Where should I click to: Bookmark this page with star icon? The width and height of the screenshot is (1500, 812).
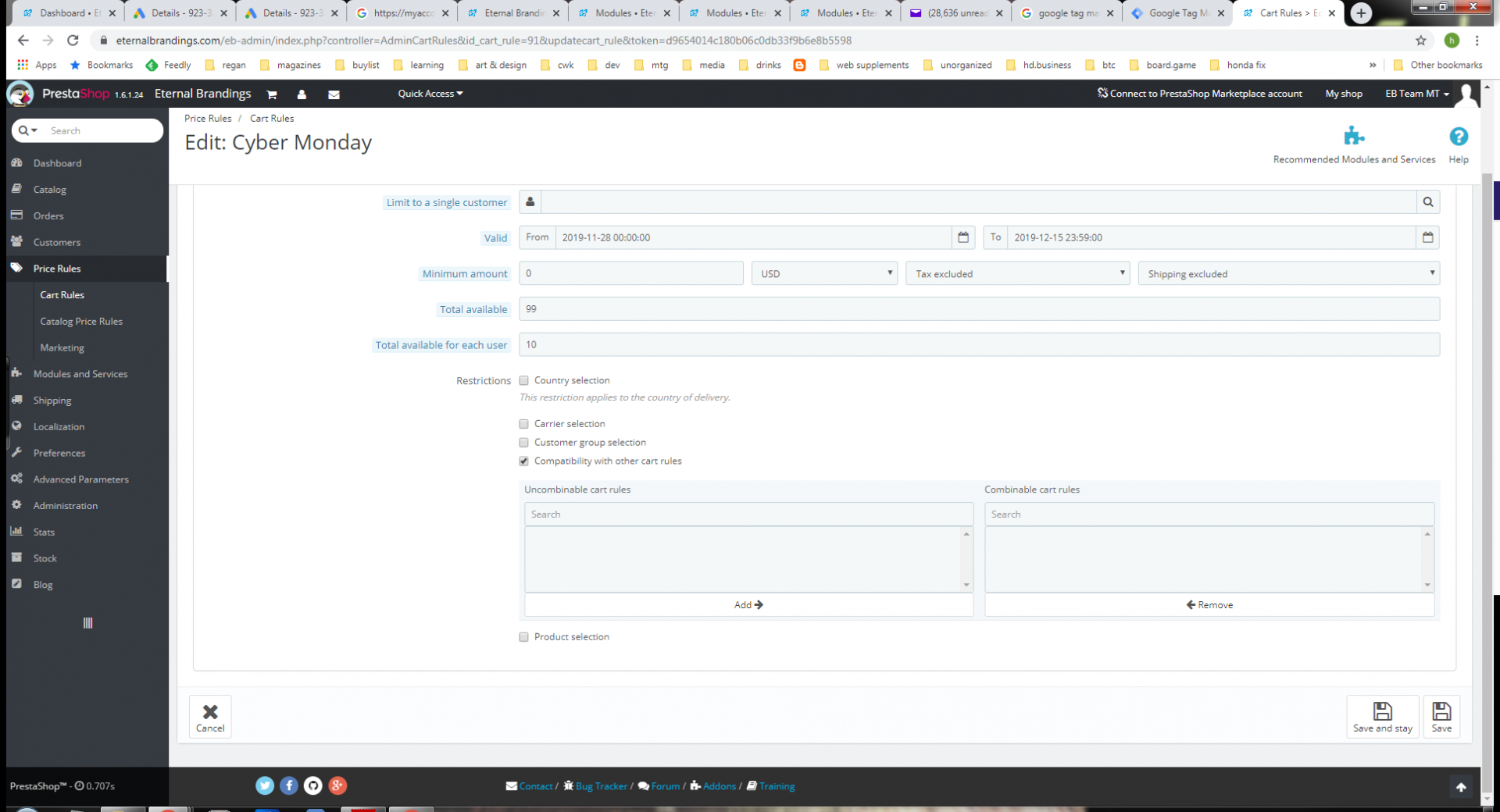click(x=1421, y=41)
